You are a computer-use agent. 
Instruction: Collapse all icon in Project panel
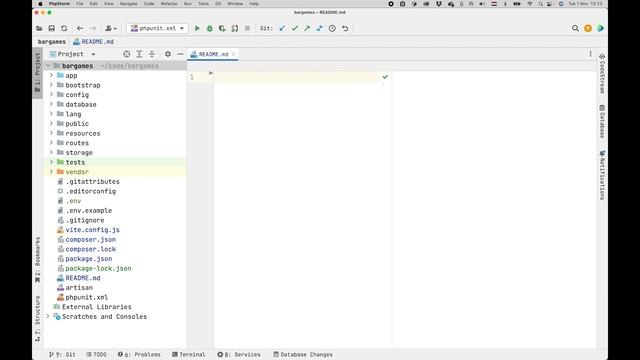(152, 54)
